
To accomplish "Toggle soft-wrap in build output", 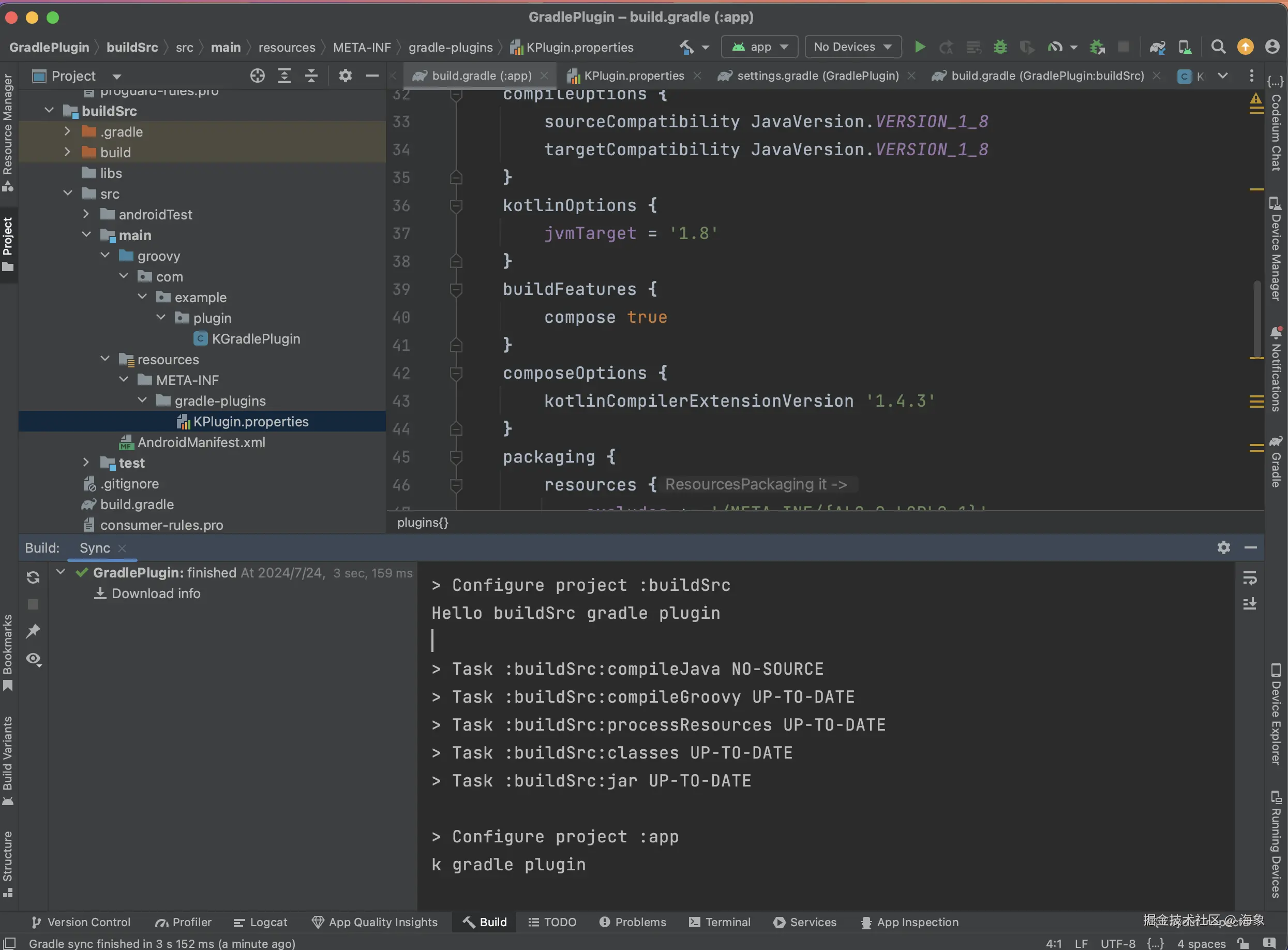I will pyautogui.click(x=1250, y=577).
